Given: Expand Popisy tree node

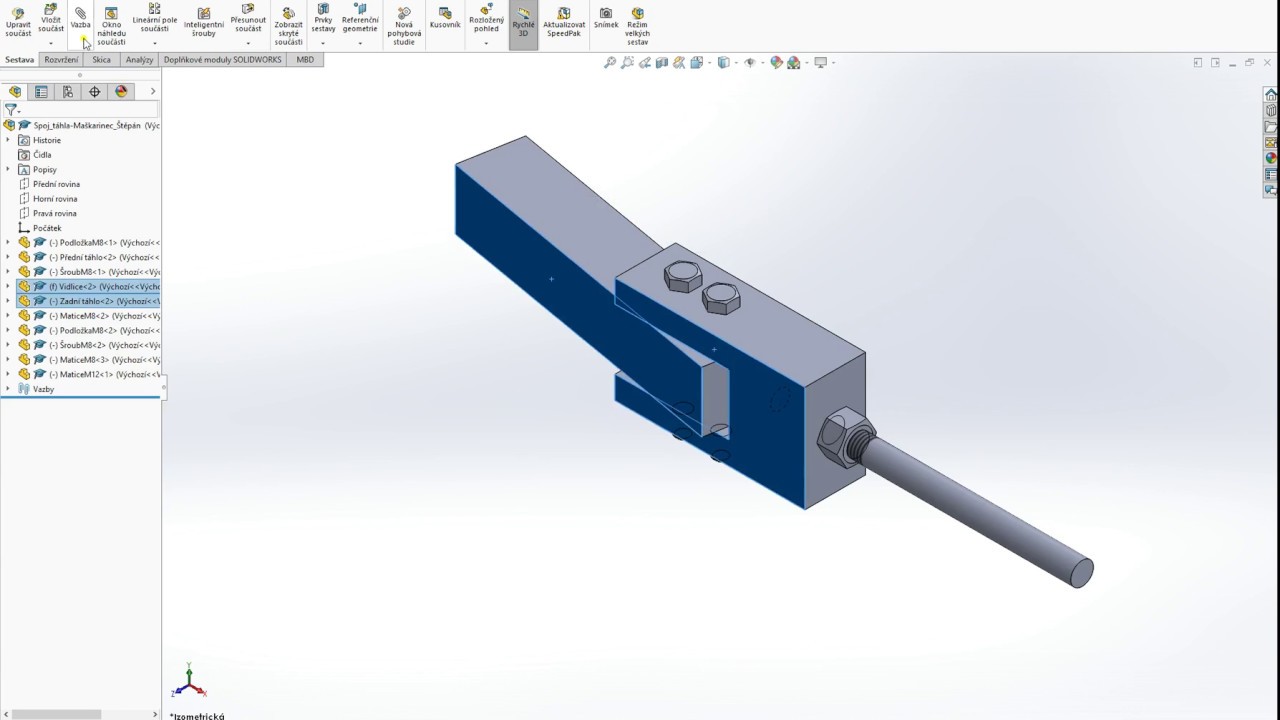Looking at the screenshot, I should pos(8,169).
